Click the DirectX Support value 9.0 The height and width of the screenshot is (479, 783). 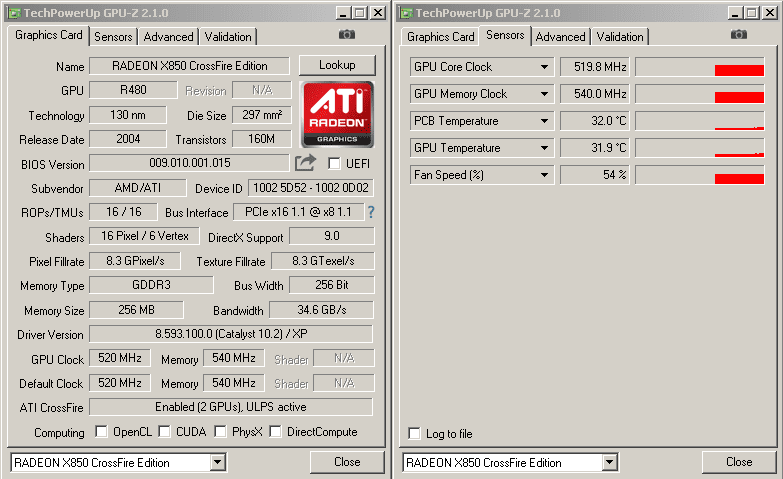(332, 236)
